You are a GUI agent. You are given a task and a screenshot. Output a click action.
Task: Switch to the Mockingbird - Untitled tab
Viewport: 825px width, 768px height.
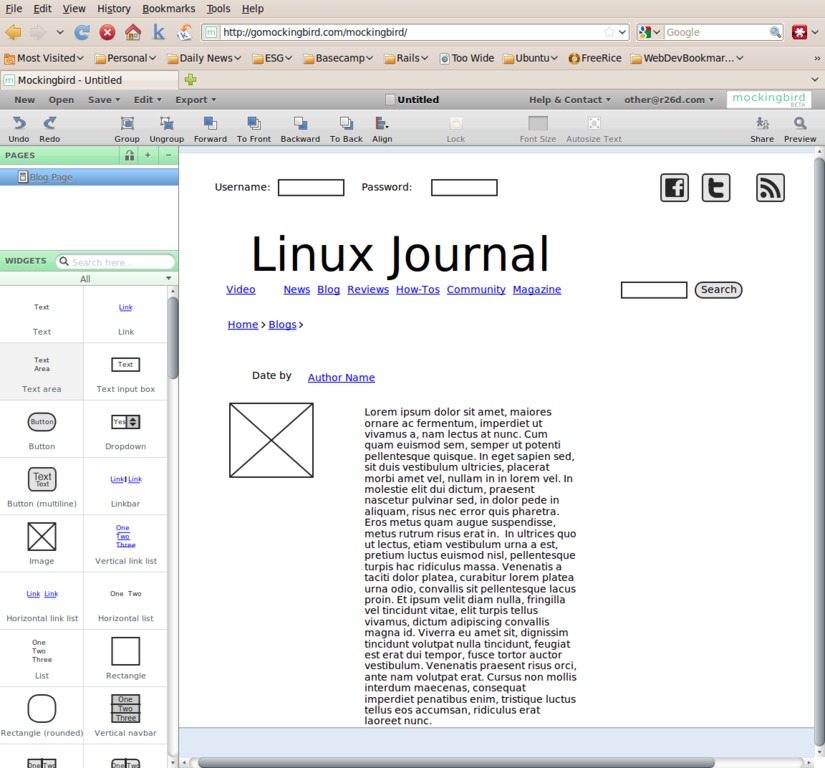coord(70,80)
